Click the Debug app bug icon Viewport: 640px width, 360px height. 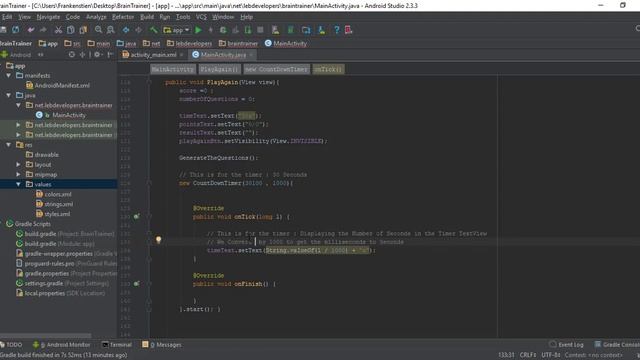tap(223, 30)
